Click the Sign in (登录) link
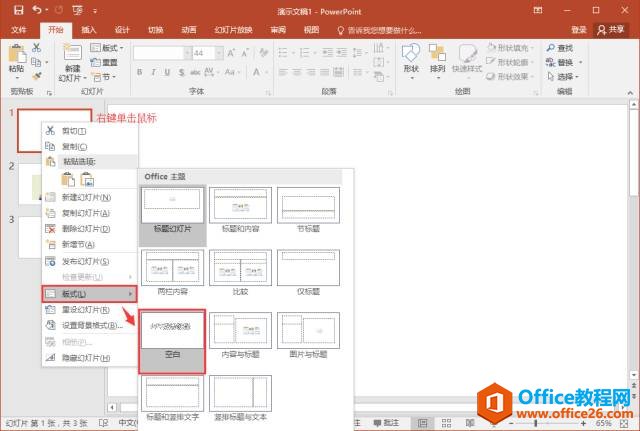This screenshot has height=431, width=640. 578,30
